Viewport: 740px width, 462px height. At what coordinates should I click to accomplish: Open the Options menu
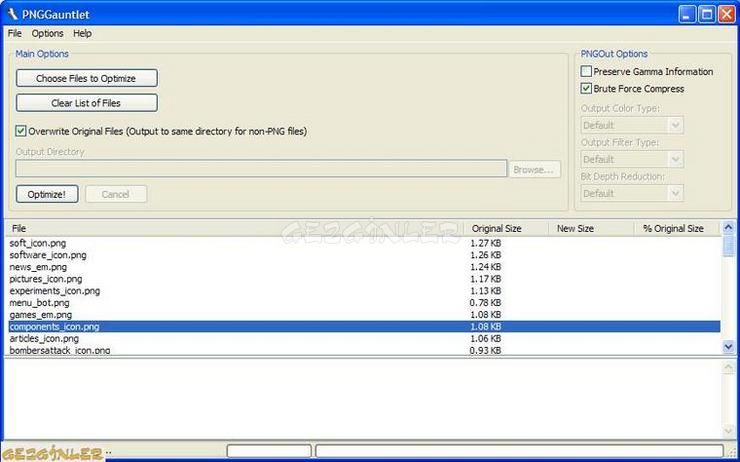coord(47,34)
